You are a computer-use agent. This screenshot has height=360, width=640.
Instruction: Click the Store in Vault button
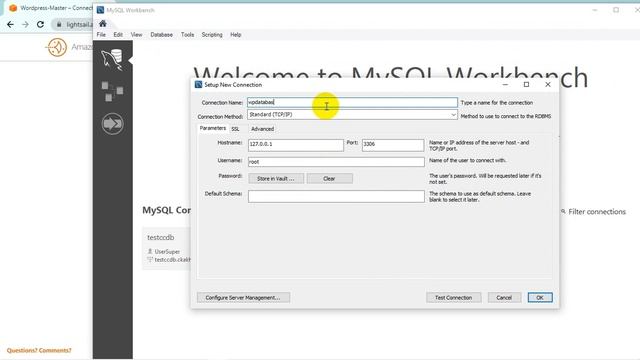(x=276, y=179)
